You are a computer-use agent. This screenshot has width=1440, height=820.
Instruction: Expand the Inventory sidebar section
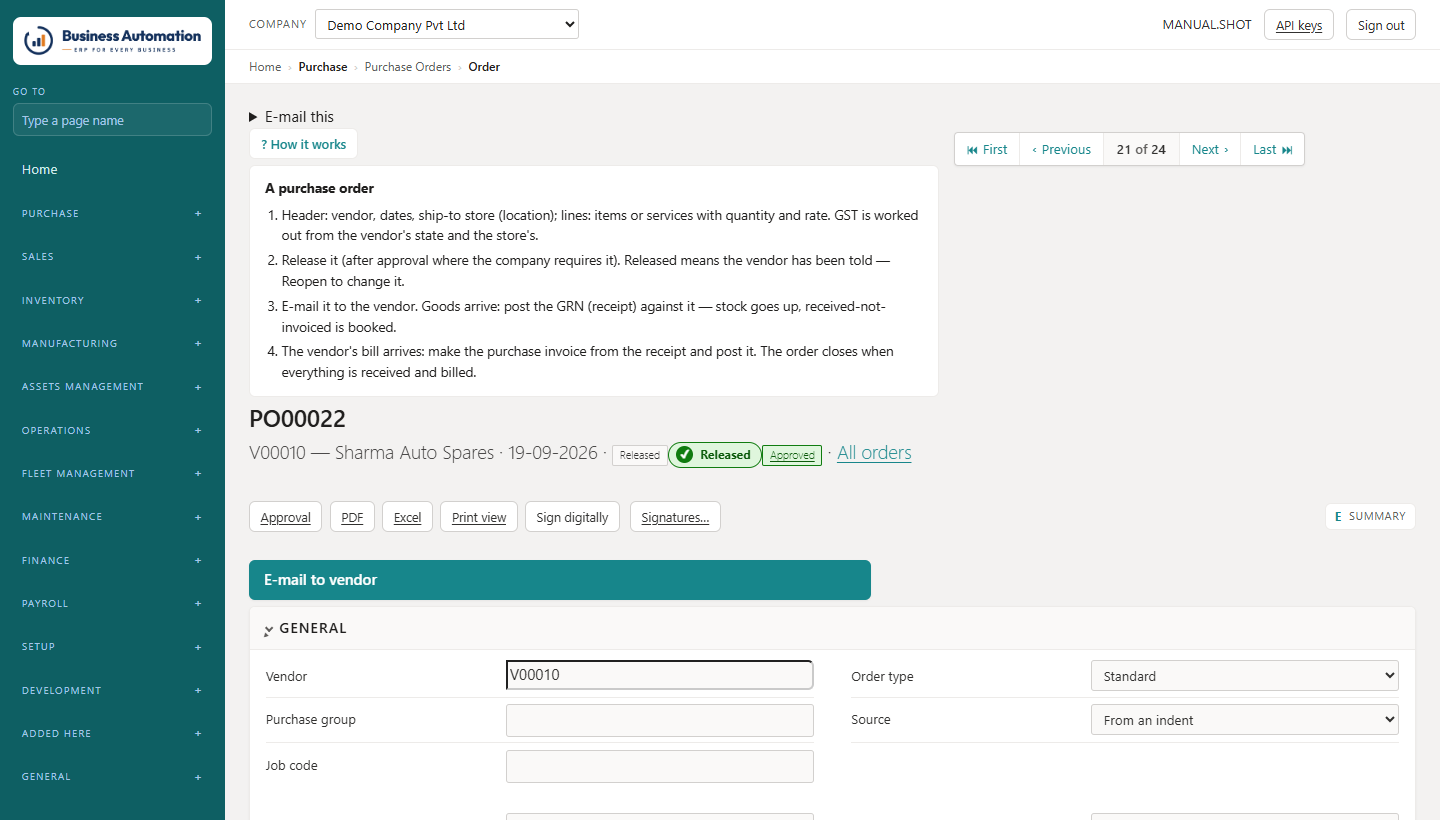click(112, 300)
